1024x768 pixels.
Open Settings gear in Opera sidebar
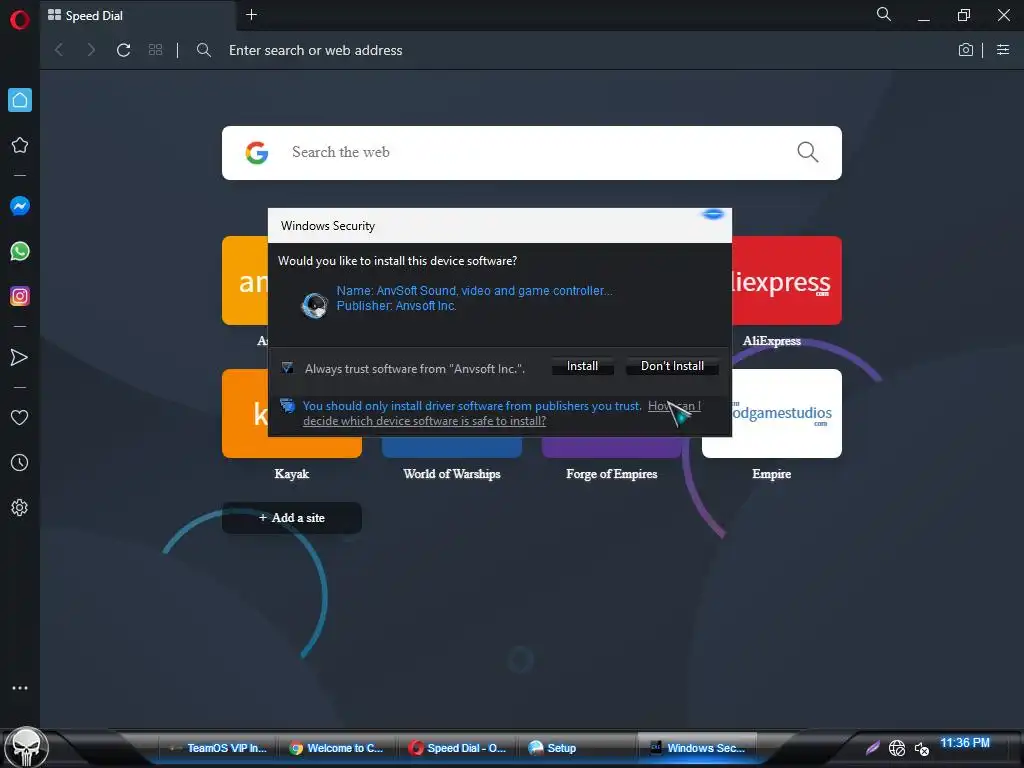click(20, 507)
